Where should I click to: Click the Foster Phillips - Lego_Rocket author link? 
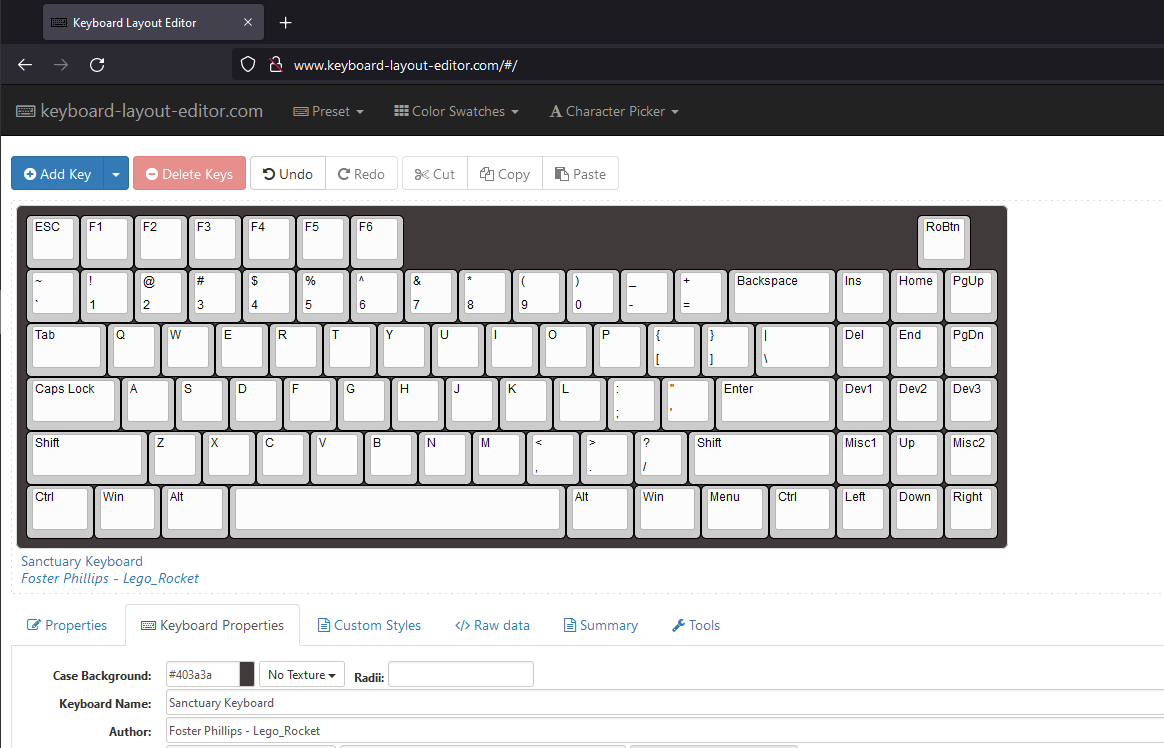110,578
